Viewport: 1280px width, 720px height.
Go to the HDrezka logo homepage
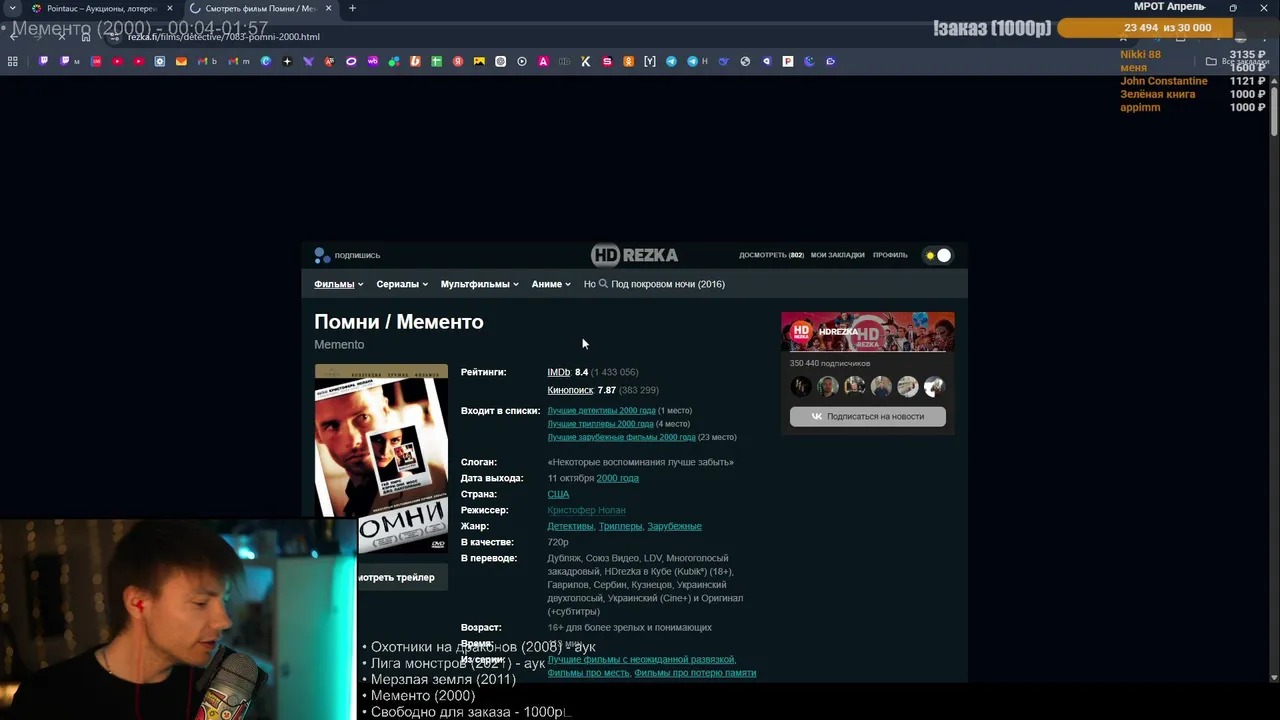tap(635, 255)
